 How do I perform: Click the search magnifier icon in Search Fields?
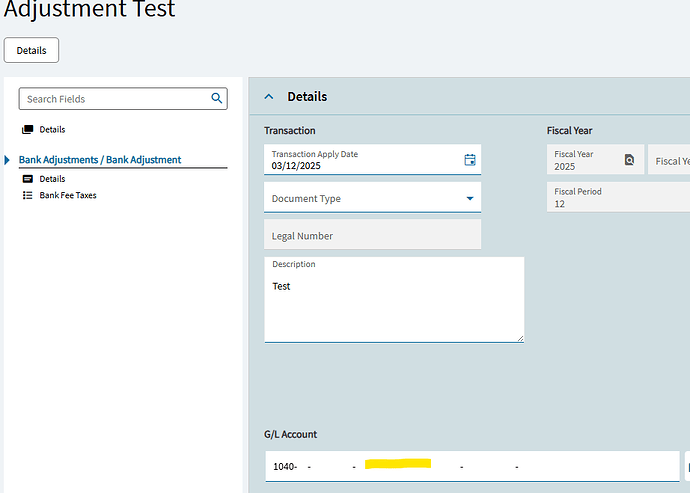[216, 99]
